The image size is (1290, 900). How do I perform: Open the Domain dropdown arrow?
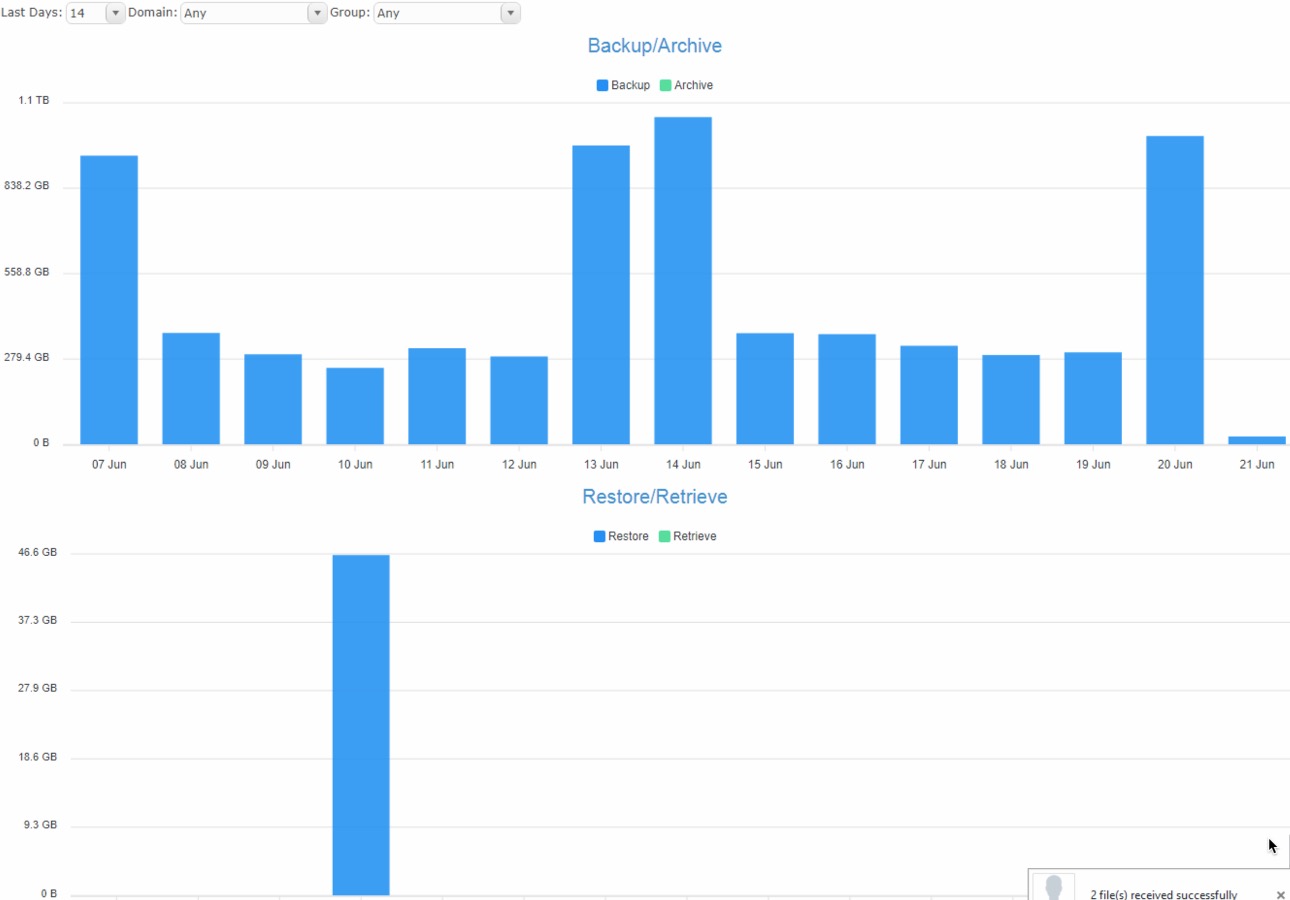pos(317,13)
